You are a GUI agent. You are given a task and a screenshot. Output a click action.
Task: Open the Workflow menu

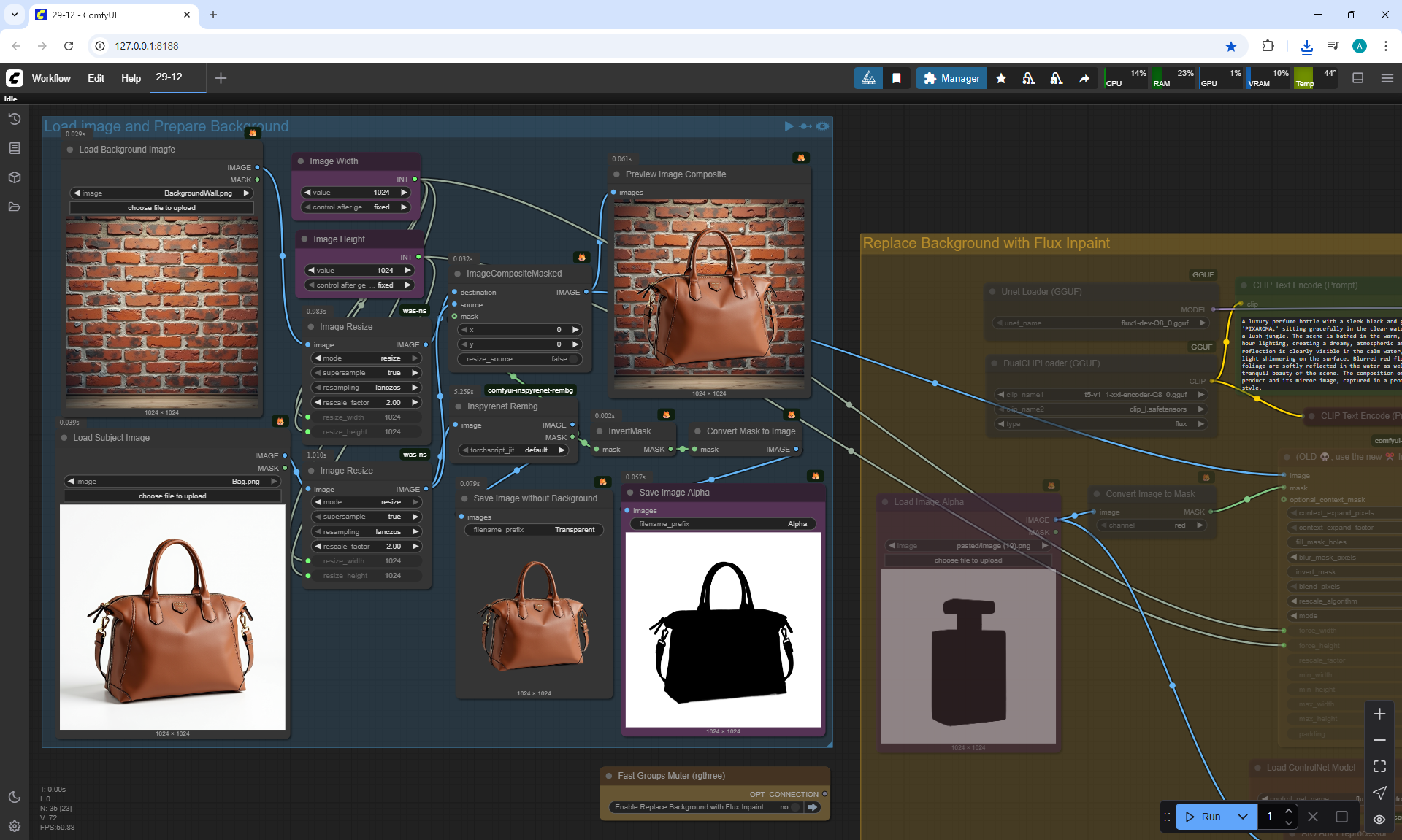[x=51, y=78]
